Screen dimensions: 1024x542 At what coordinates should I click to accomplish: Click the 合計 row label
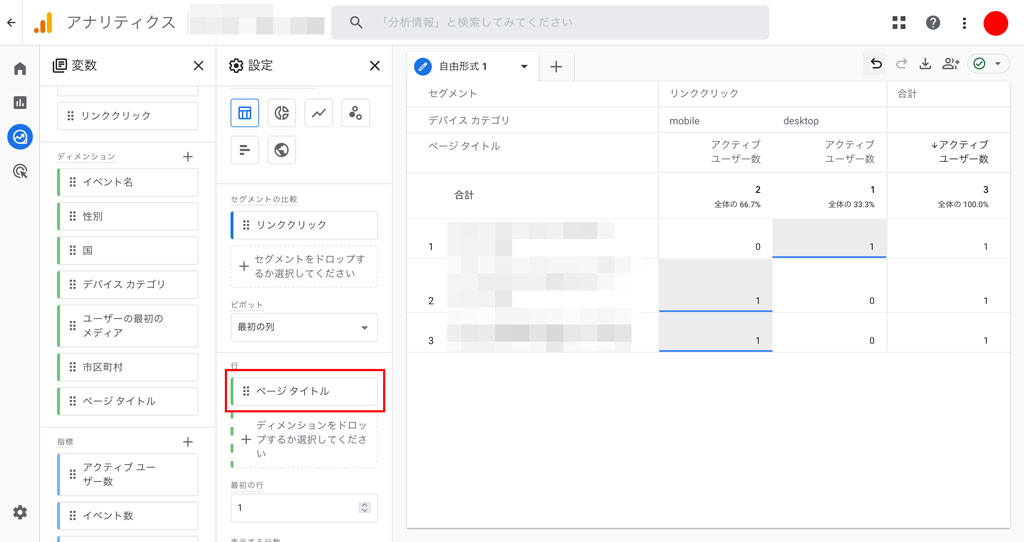(464, 195)
